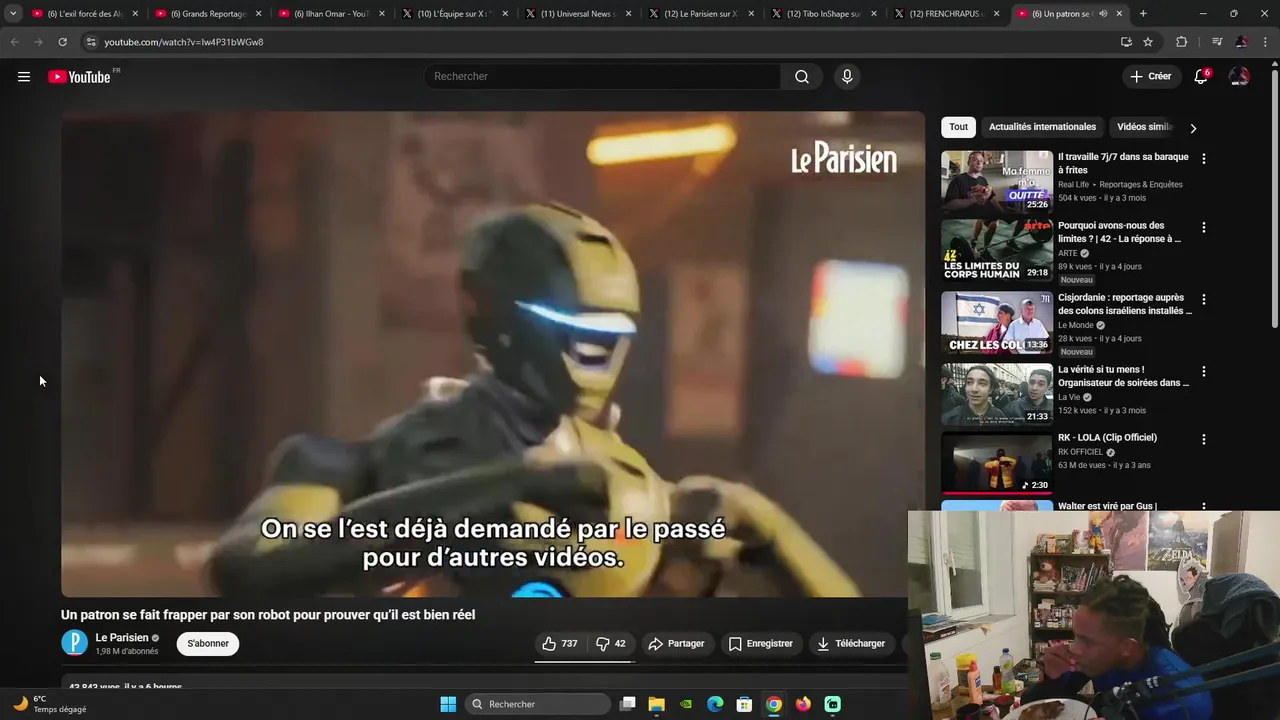Open the Le Parisien channel avatar

[x=75, y=643]
